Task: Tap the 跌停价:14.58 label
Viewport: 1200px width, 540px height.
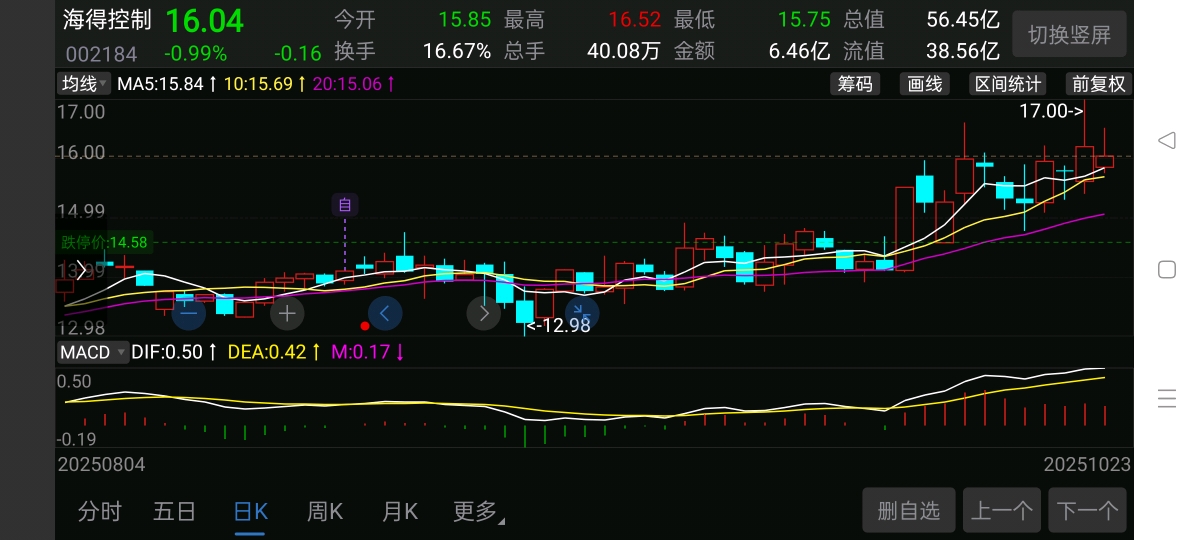Action: [x=104, y=242]
